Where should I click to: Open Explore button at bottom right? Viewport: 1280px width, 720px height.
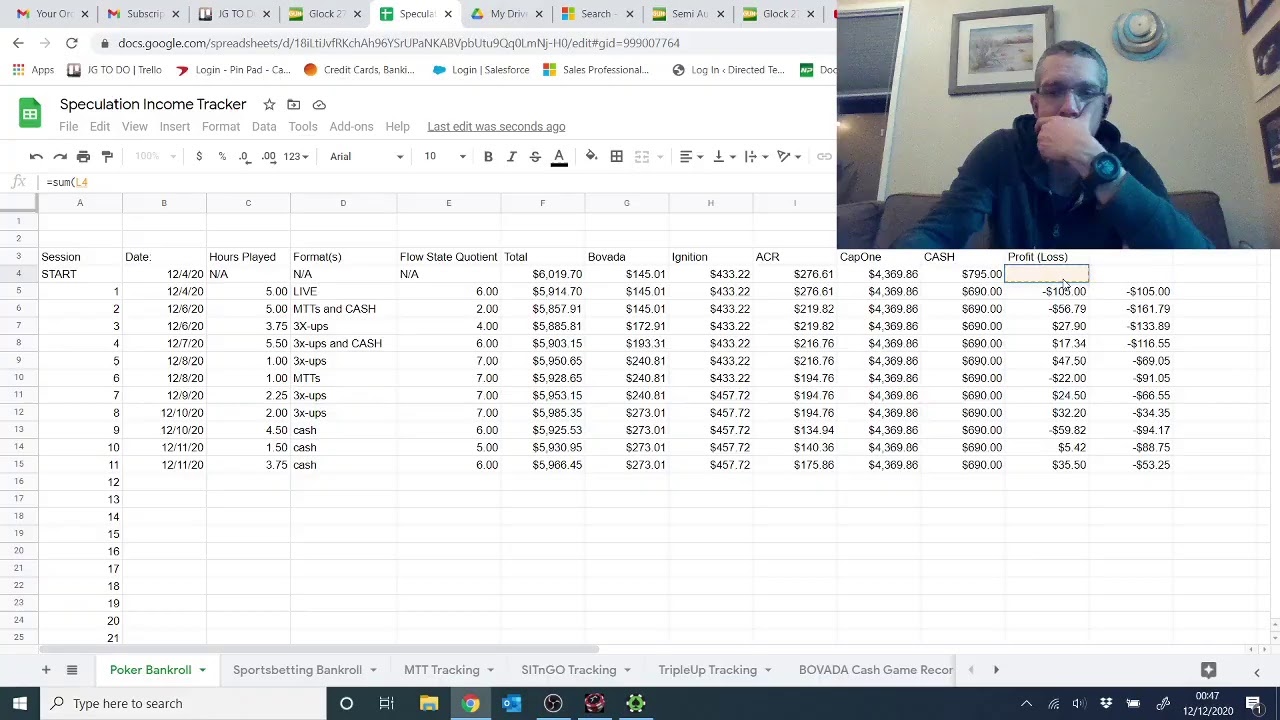[1209, 670]
